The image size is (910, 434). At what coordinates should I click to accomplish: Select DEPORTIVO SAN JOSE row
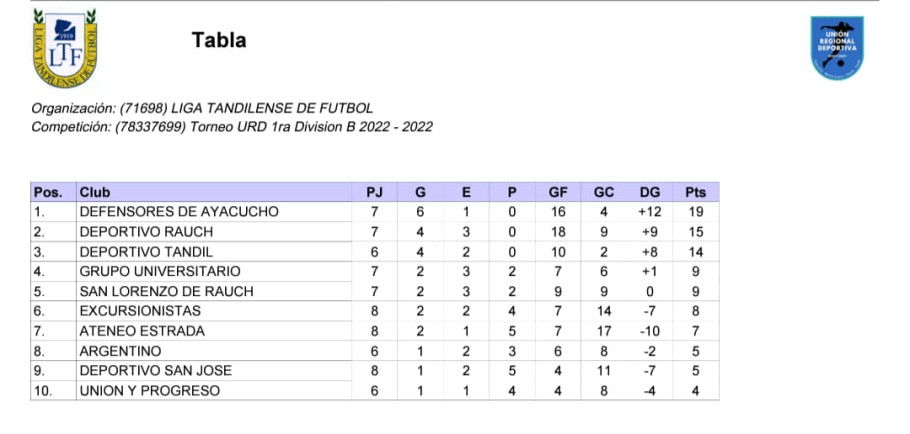(x=375, y=371)
